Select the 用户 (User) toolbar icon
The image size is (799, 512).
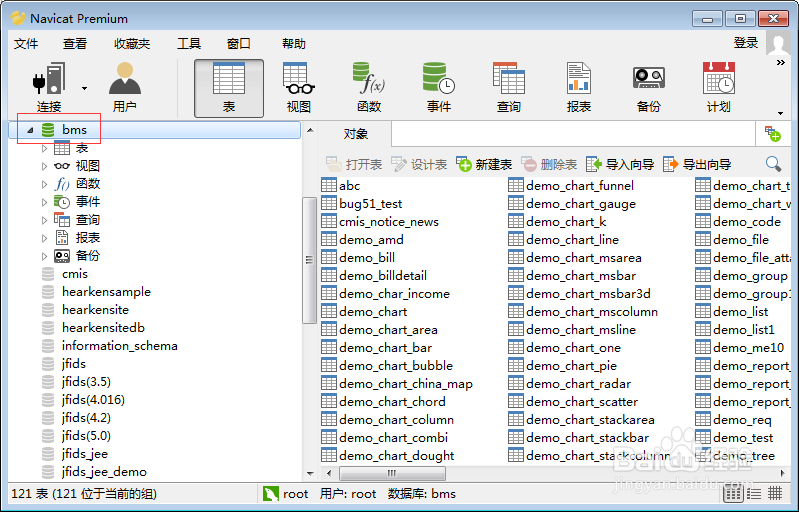[x=124, y=87]
